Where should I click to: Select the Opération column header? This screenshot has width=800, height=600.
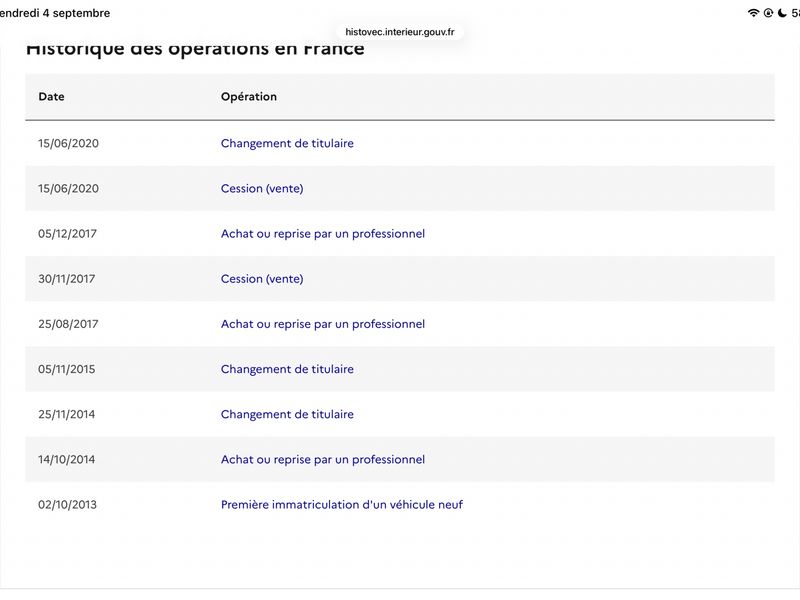coord(248,96)
